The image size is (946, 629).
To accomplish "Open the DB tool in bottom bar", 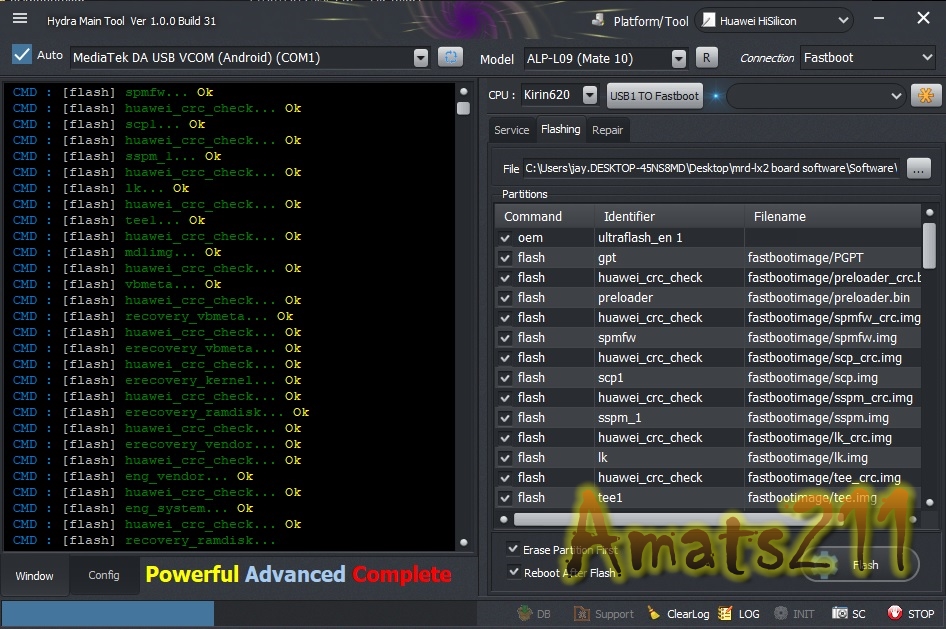I will pyautogui.click(x=525, y=613).
